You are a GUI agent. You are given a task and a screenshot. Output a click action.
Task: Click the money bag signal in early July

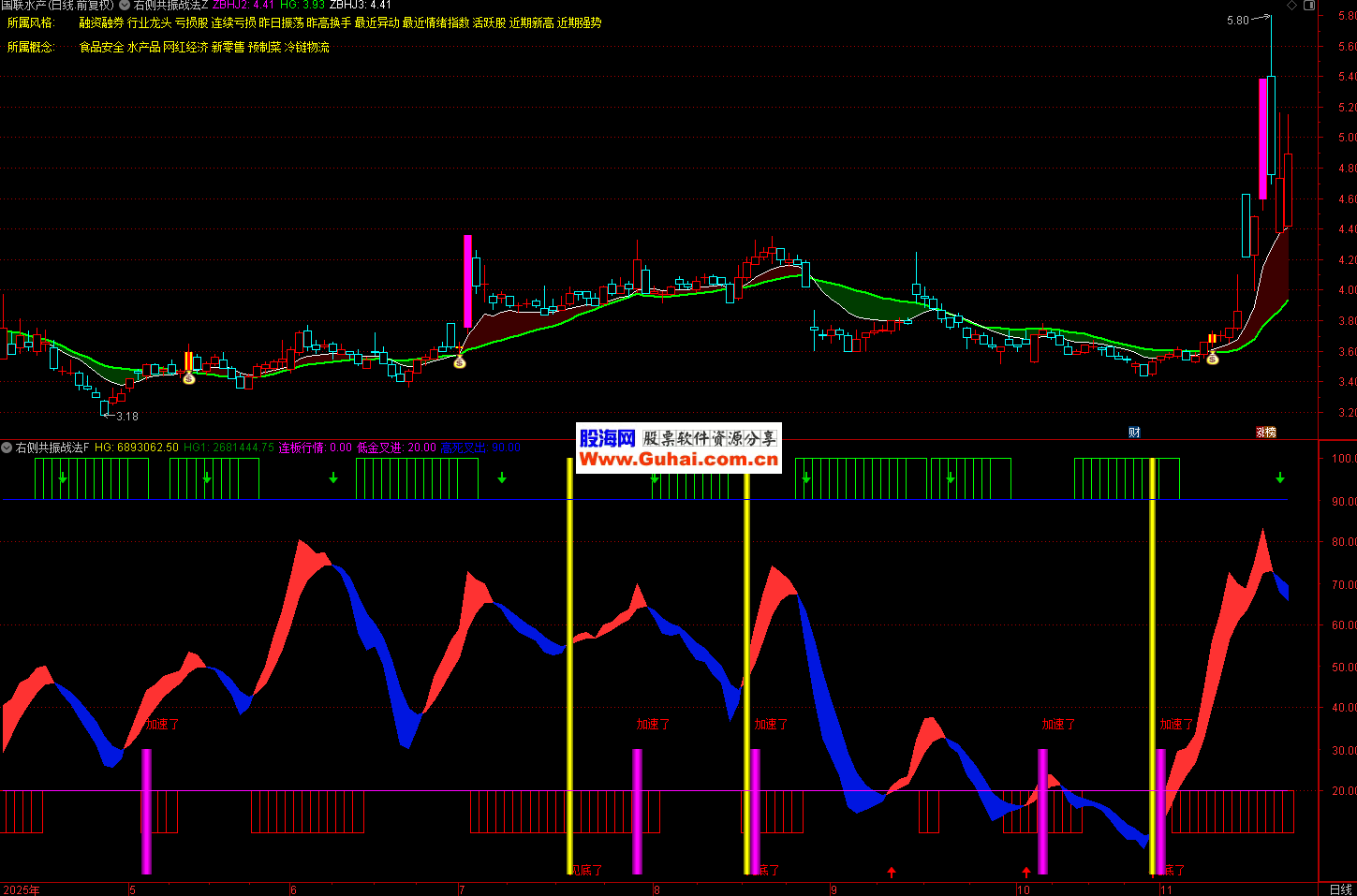(460, 361)
